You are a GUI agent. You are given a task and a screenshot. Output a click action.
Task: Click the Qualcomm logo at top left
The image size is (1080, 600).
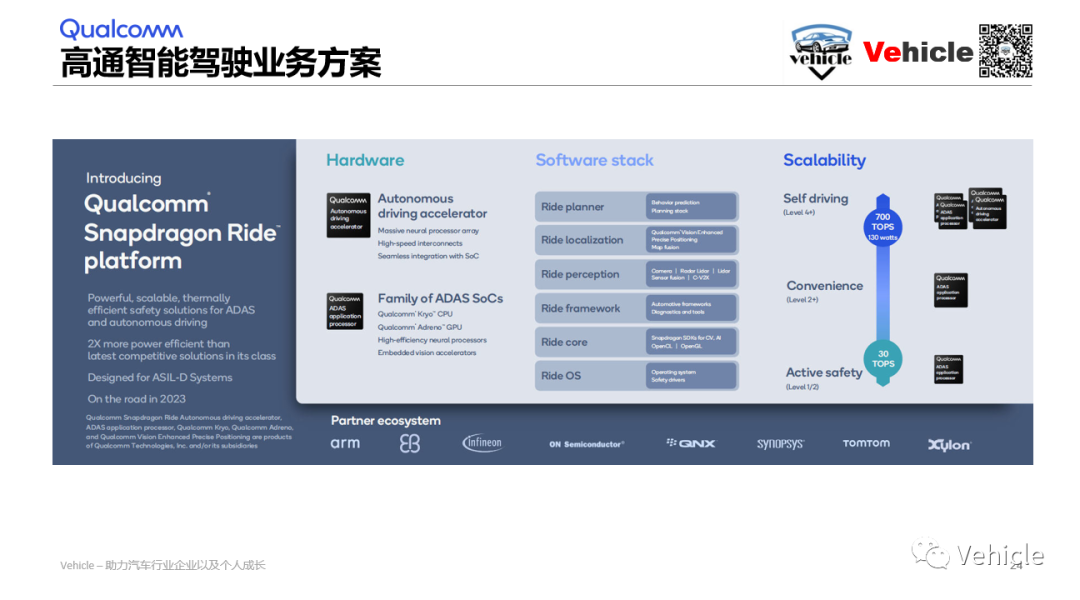(x=121, y=30)
